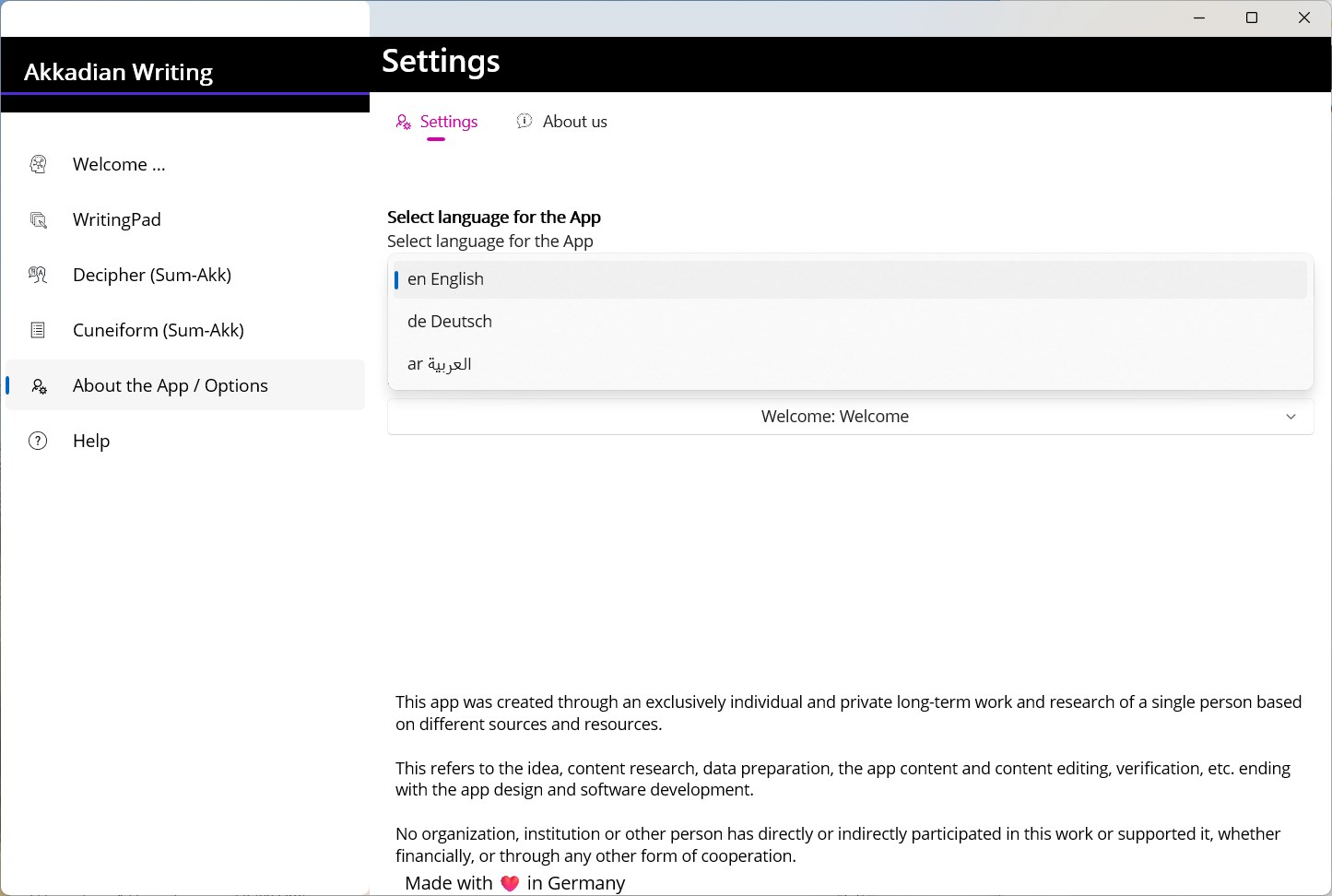Image resolution: width=1332 pixels, height=896 pixels.
Task: Open the Settings tab
Action: coord(449,122)
